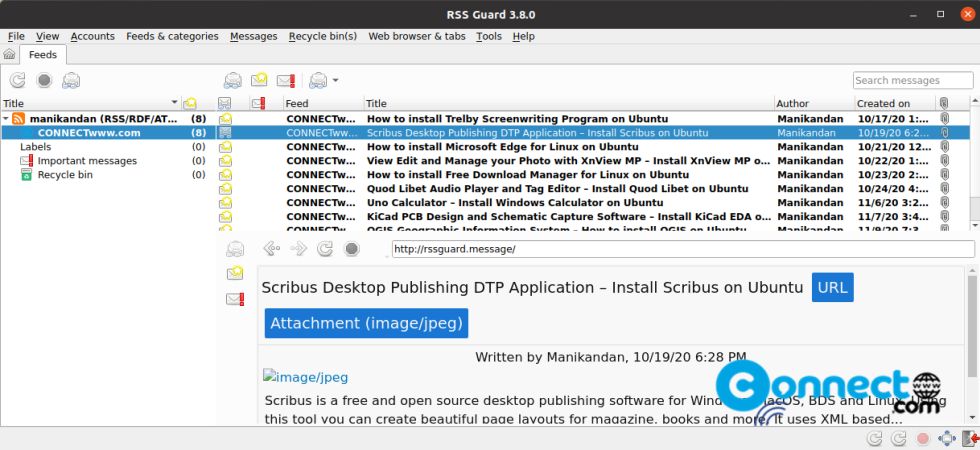Toggle read state of the Uno Calculator message
The width and height of the screenshot is (980, 450).
pyautogui.click(x=225, y=202)
